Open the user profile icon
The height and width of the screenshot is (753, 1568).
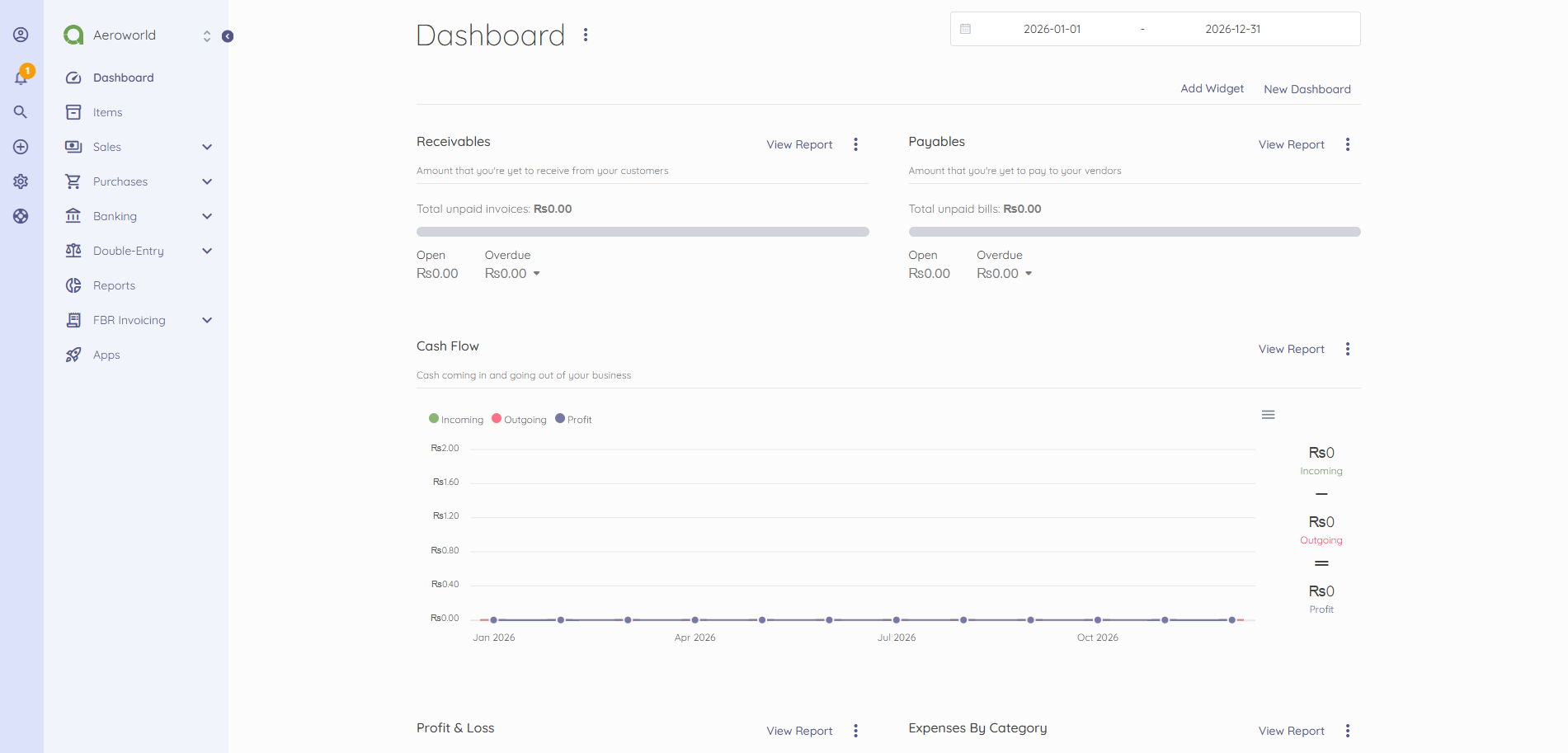pos(21,35)
